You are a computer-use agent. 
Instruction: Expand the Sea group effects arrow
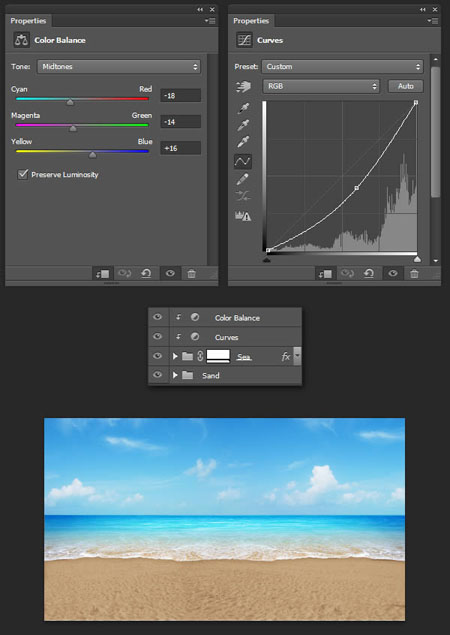[297, 356]
